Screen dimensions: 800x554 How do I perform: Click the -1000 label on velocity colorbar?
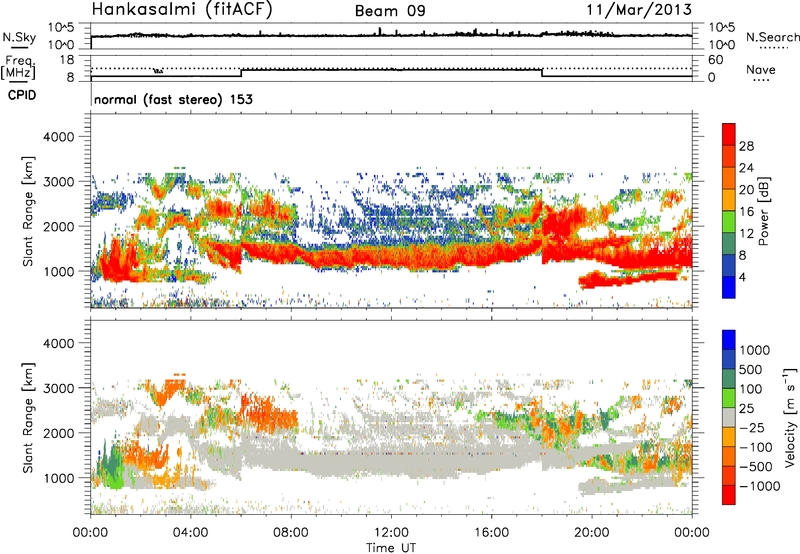759,486
